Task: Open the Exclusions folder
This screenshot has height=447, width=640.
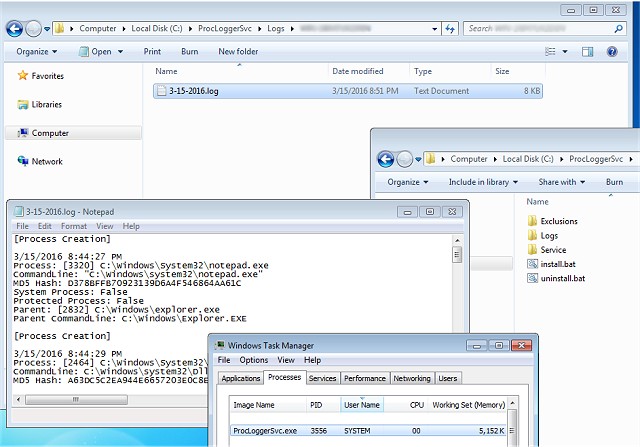Action: tap(558, 221)
